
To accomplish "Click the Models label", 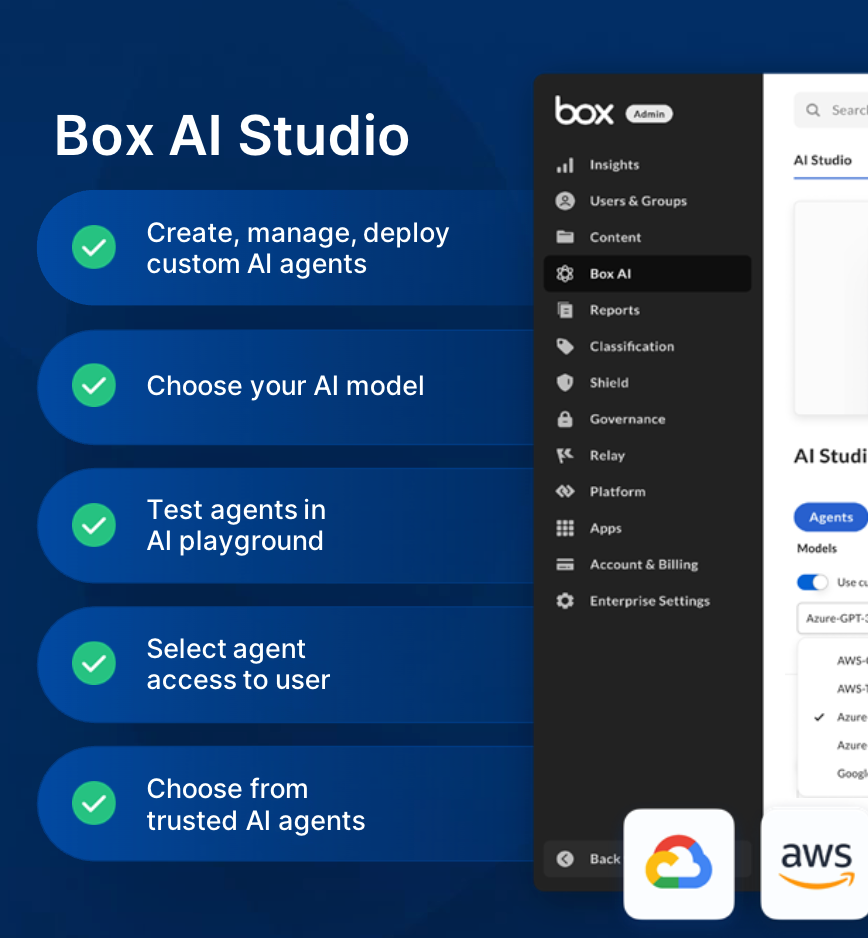I will click(x=817, y=549).
